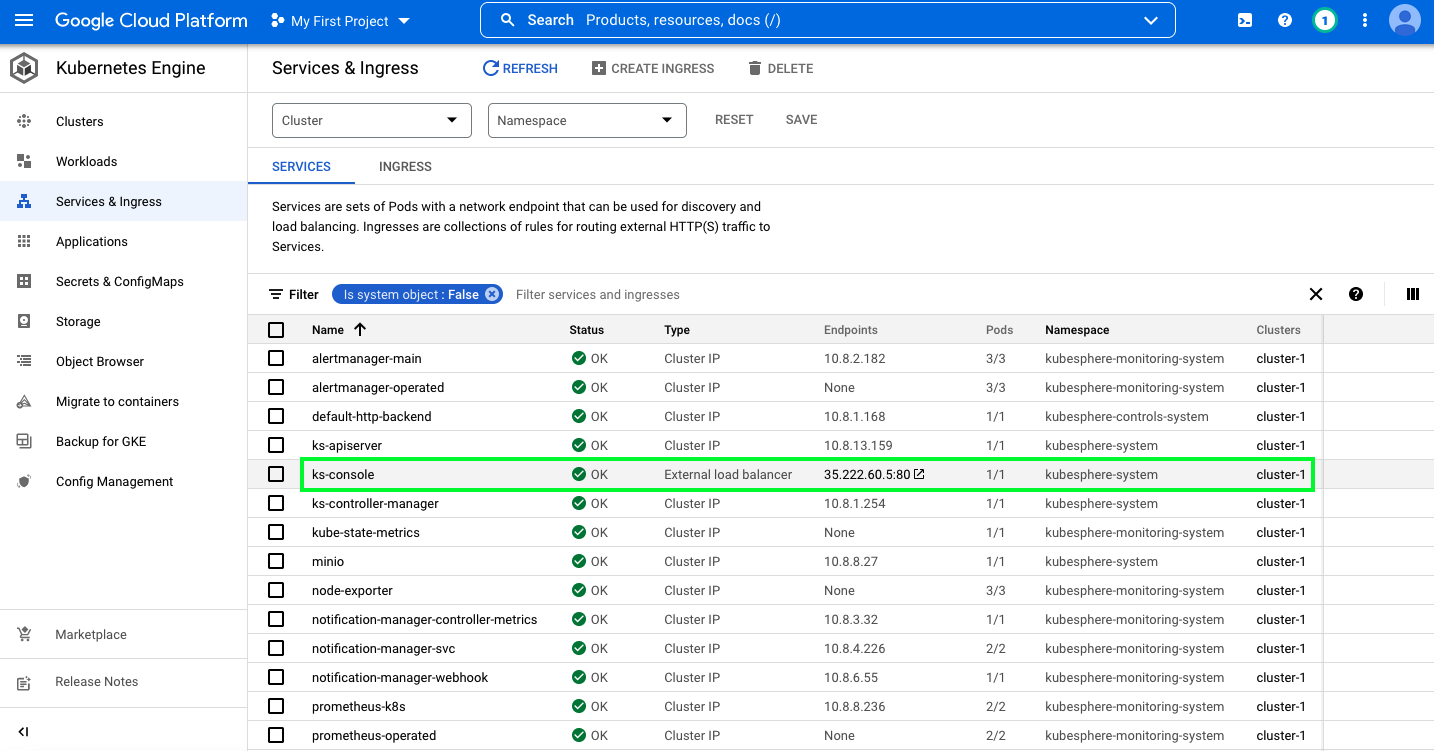The width and height of the screenshot is (1434, 751).
Task: Remove the 'Is system object : False' chip
Action: coord(492,294)
